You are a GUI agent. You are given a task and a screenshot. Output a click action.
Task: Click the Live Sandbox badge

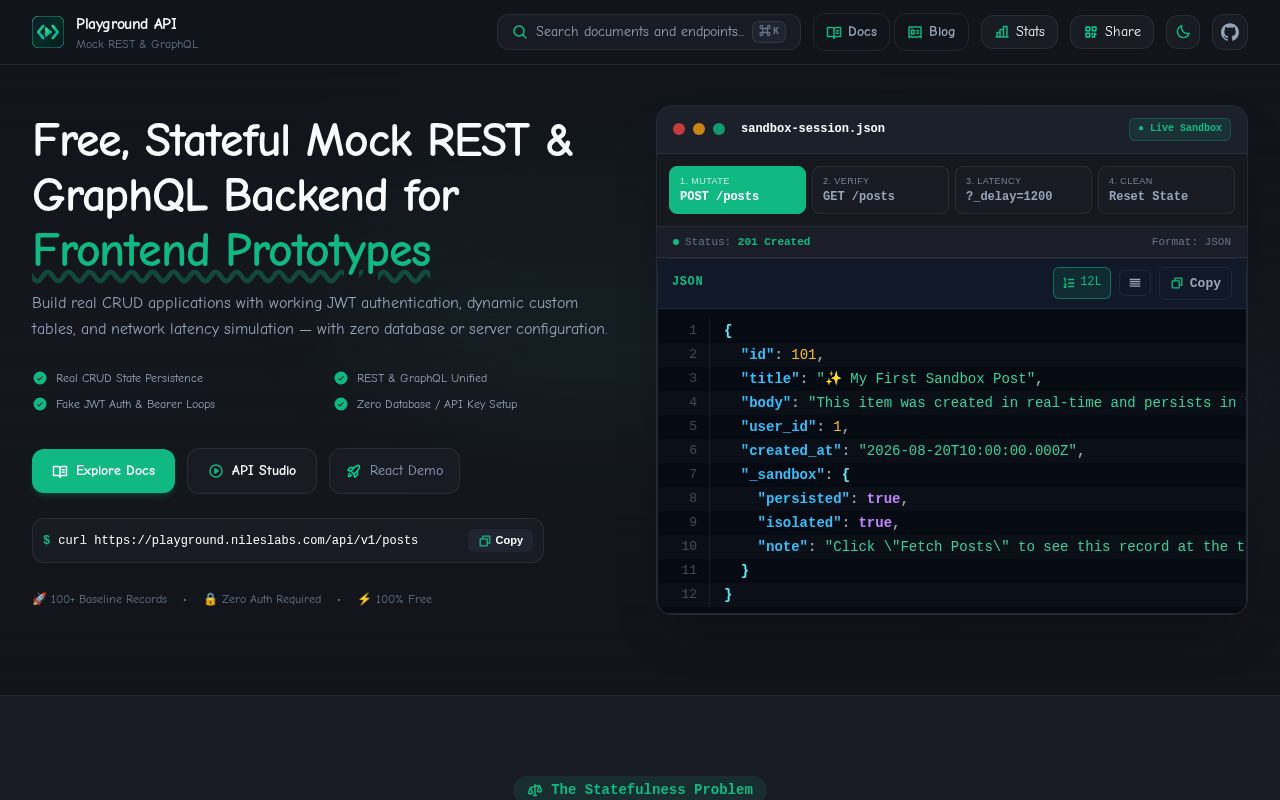pyautogui.click(x=1180, y=129)
